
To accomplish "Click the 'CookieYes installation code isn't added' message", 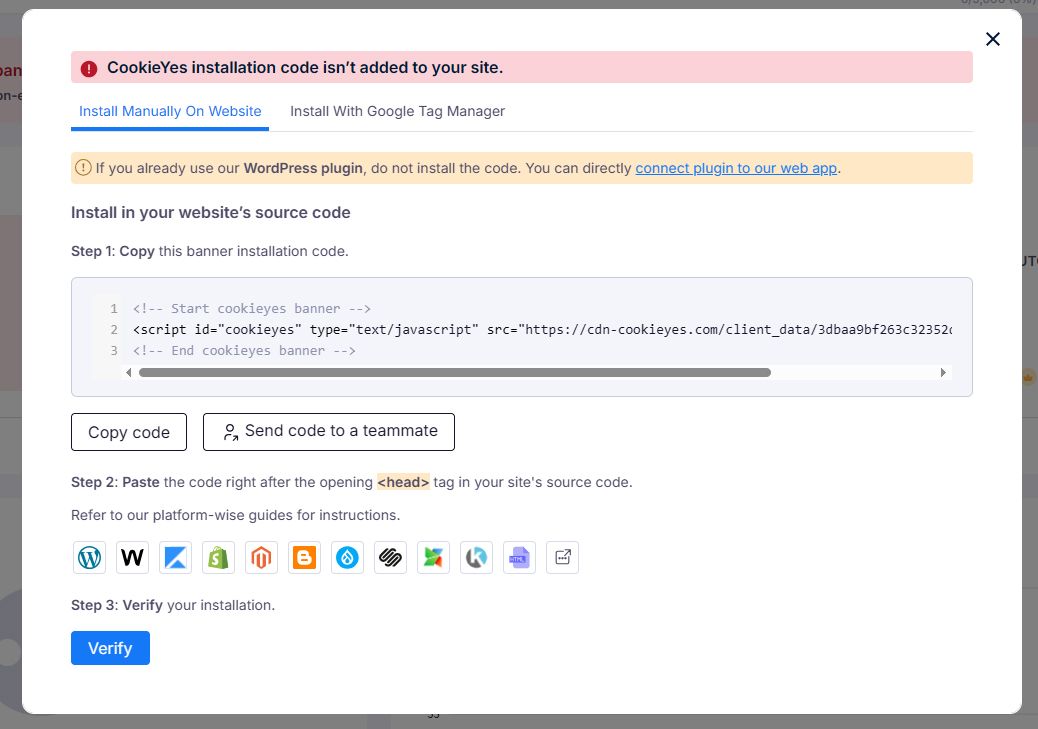I will (305, 68).
